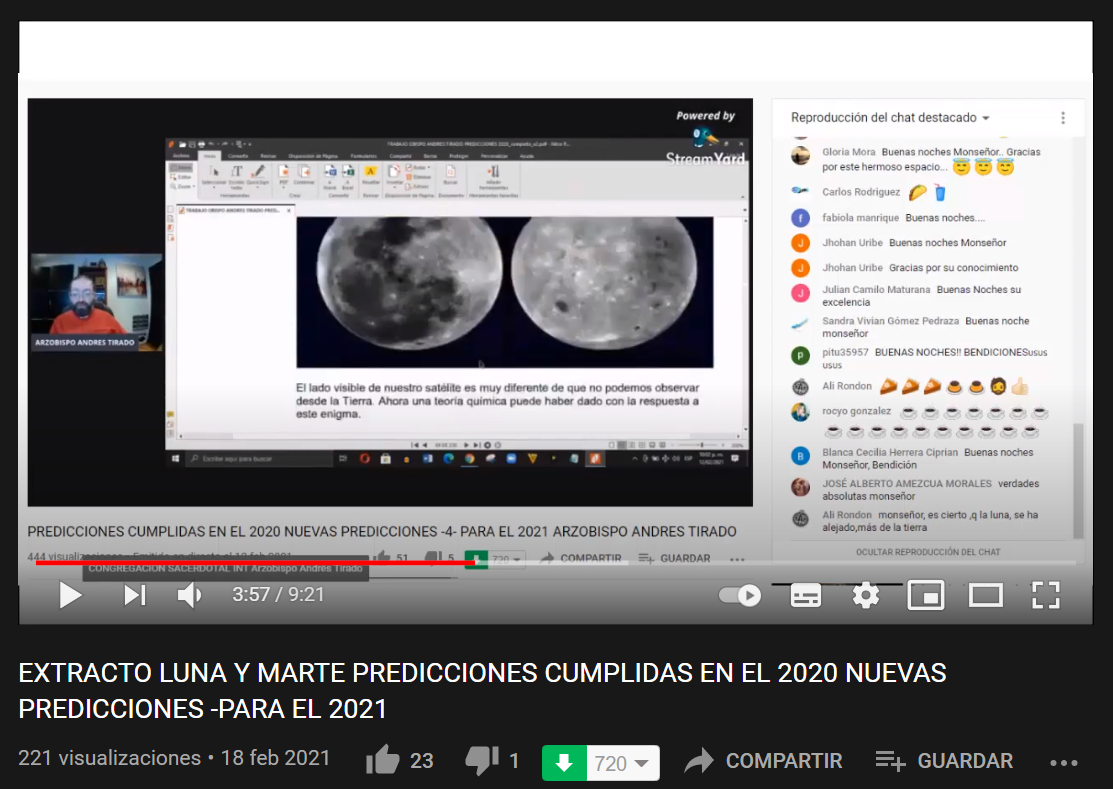The height and width of the screenshot is (789, 1113).
Task: Click Jhohan Uribe's 'Gracias por su conocimiento' message
Action: pyautogui.click(x=953, y=267)
